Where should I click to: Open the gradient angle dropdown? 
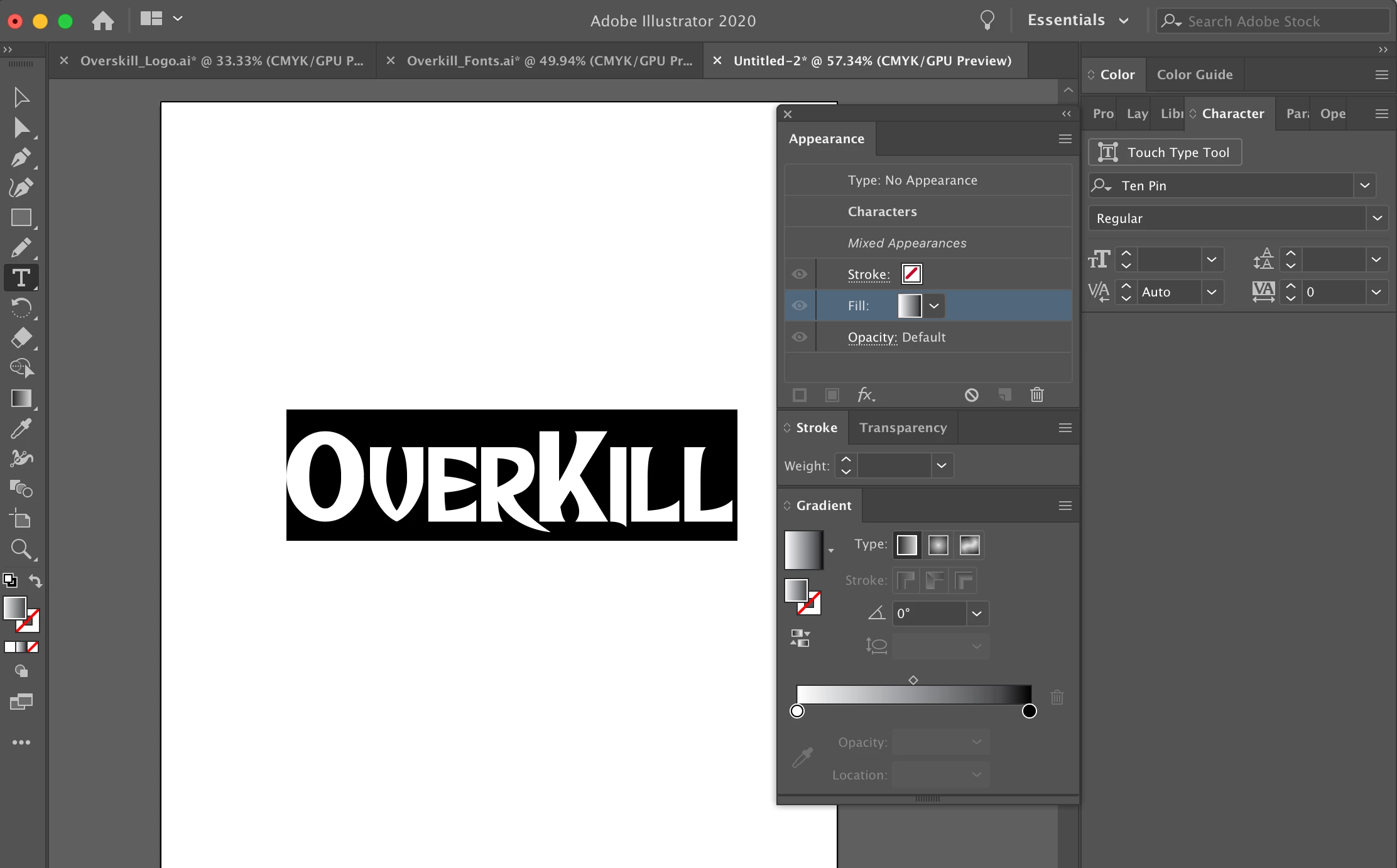[x=976, y=614]
